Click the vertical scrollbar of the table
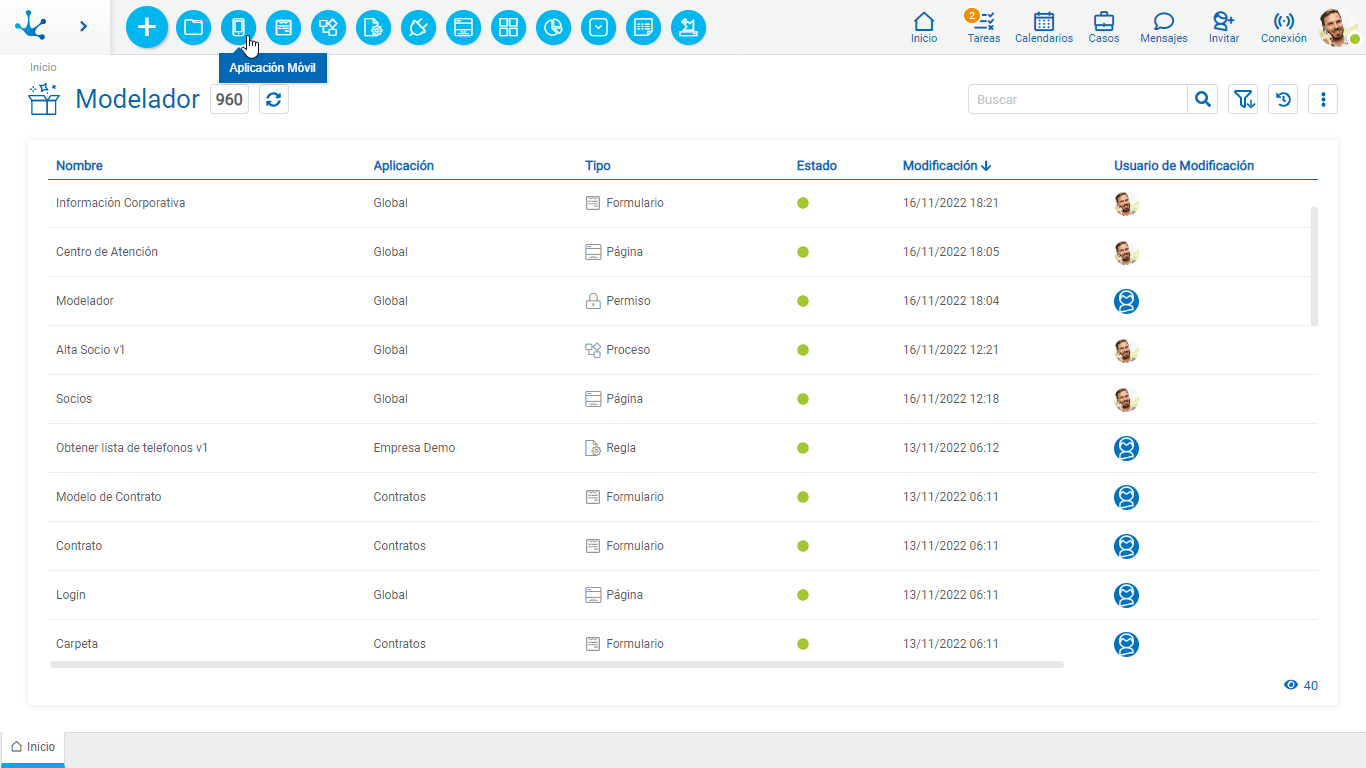The height and width of the screenshot is (768, 1366). tap(1314, 266)
